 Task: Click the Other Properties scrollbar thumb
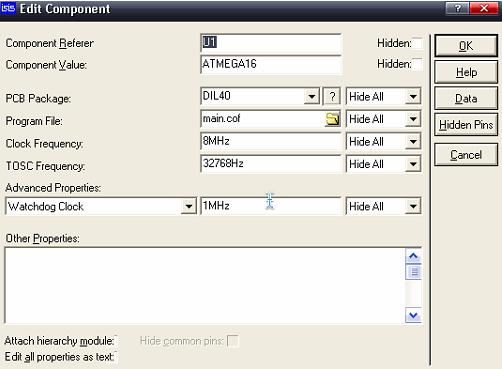(x=413, y=272)
